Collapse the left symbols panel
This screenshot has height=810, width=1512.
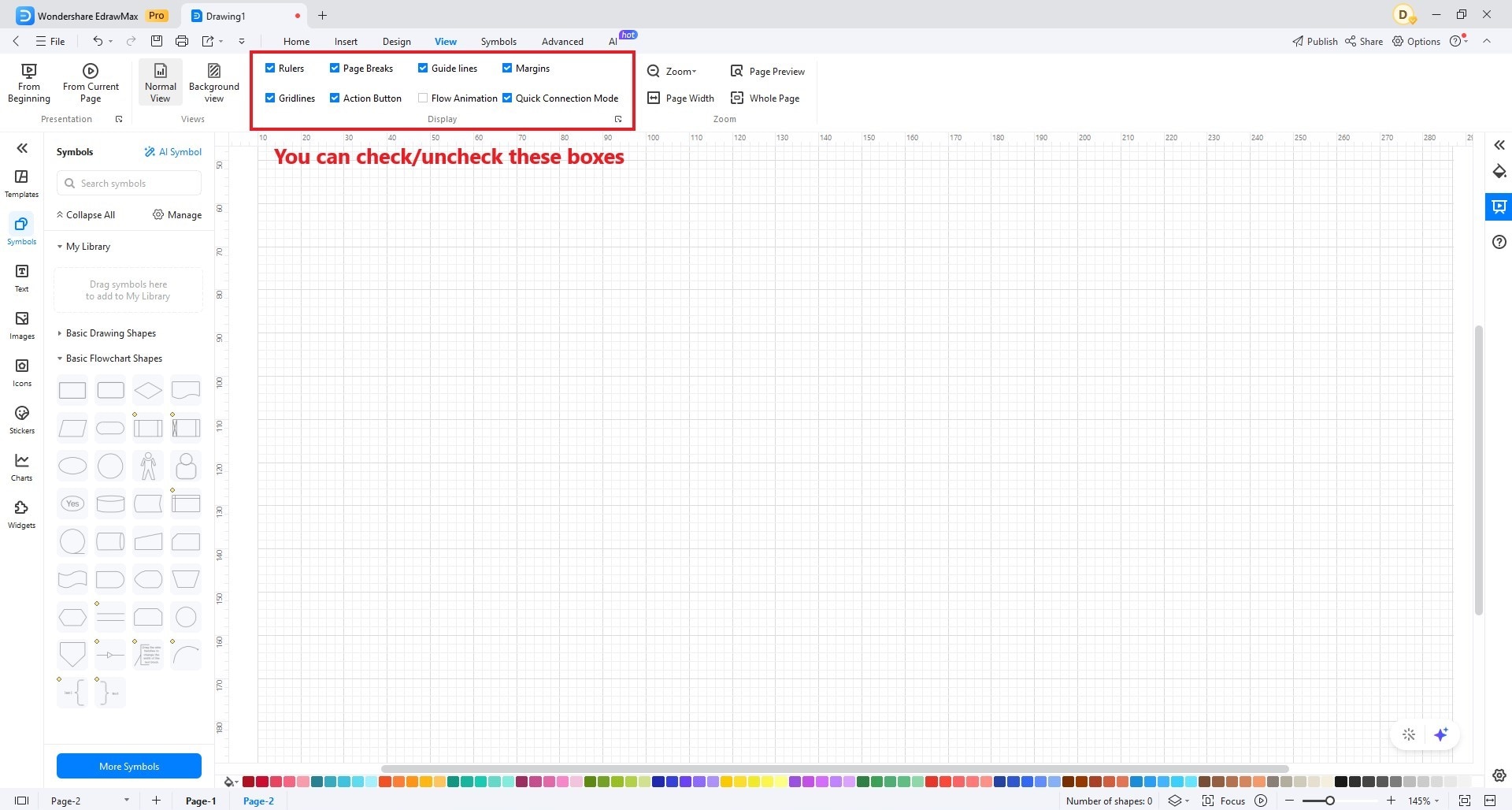(x=22, y=148)
